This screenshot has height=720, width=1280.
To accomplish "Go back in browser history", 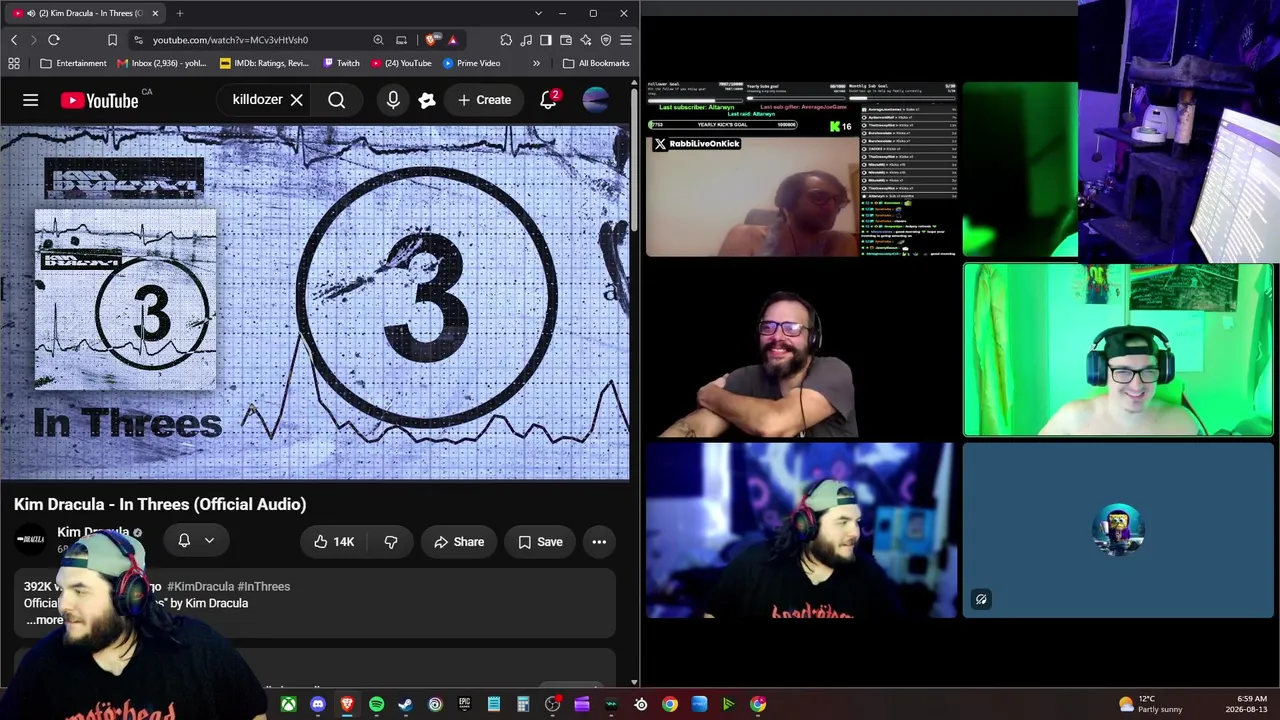I will tap(14, 40).
